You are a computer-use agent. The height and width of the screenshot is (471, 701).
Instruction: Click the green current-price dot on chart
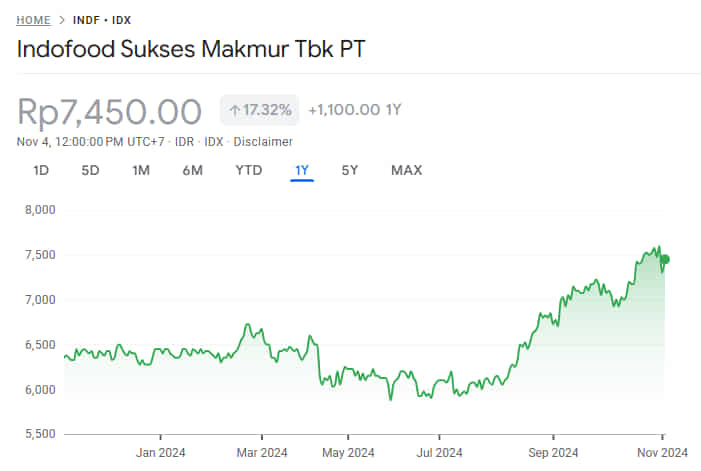coord(664,260)
